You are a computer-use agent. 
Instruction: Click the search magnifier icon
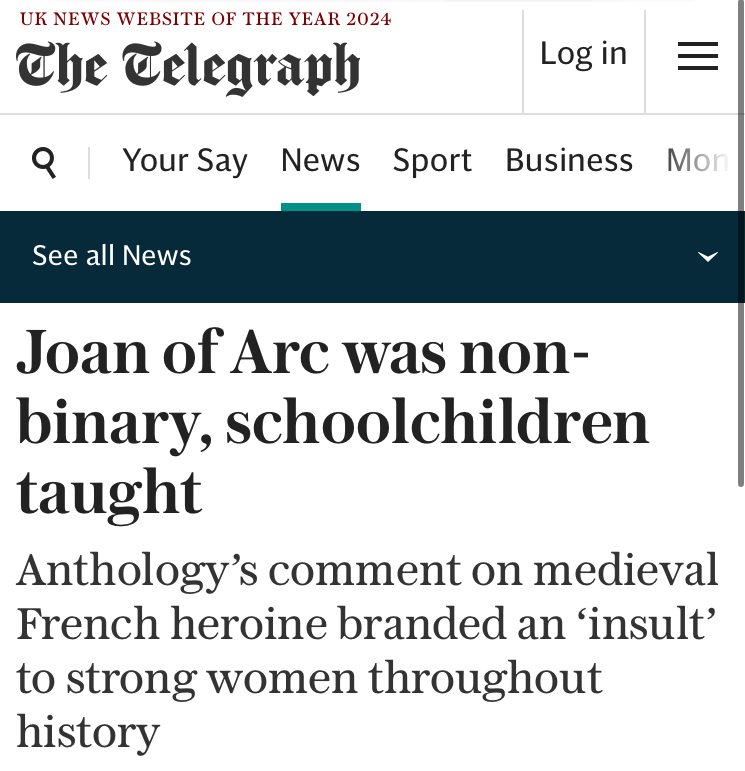pos(44,162)
